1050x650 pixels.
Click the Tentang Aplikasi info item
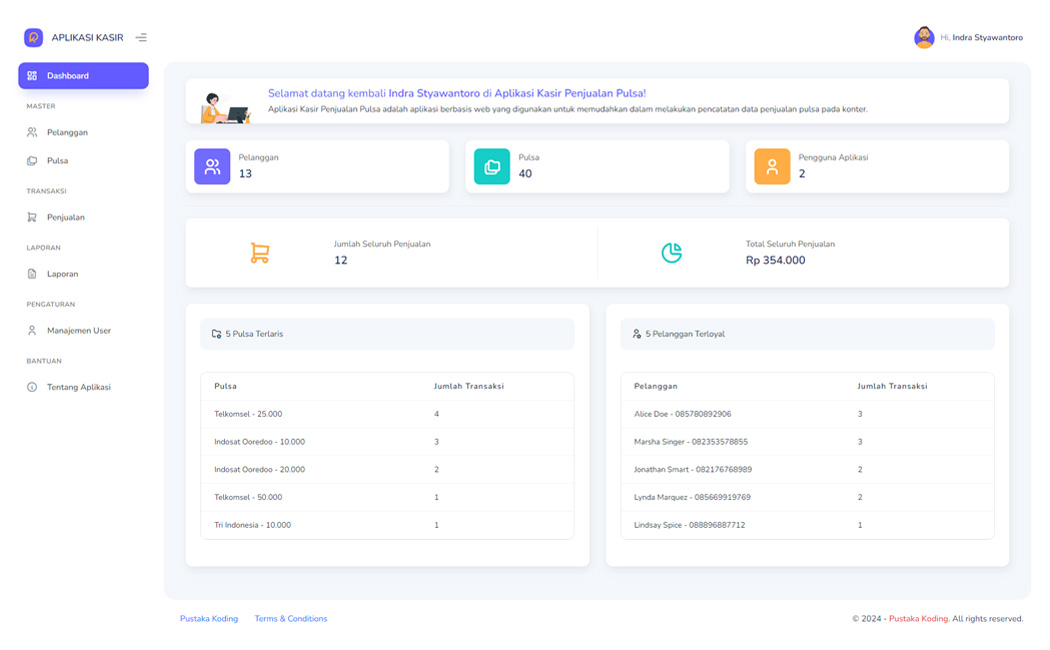coord(78,387)
